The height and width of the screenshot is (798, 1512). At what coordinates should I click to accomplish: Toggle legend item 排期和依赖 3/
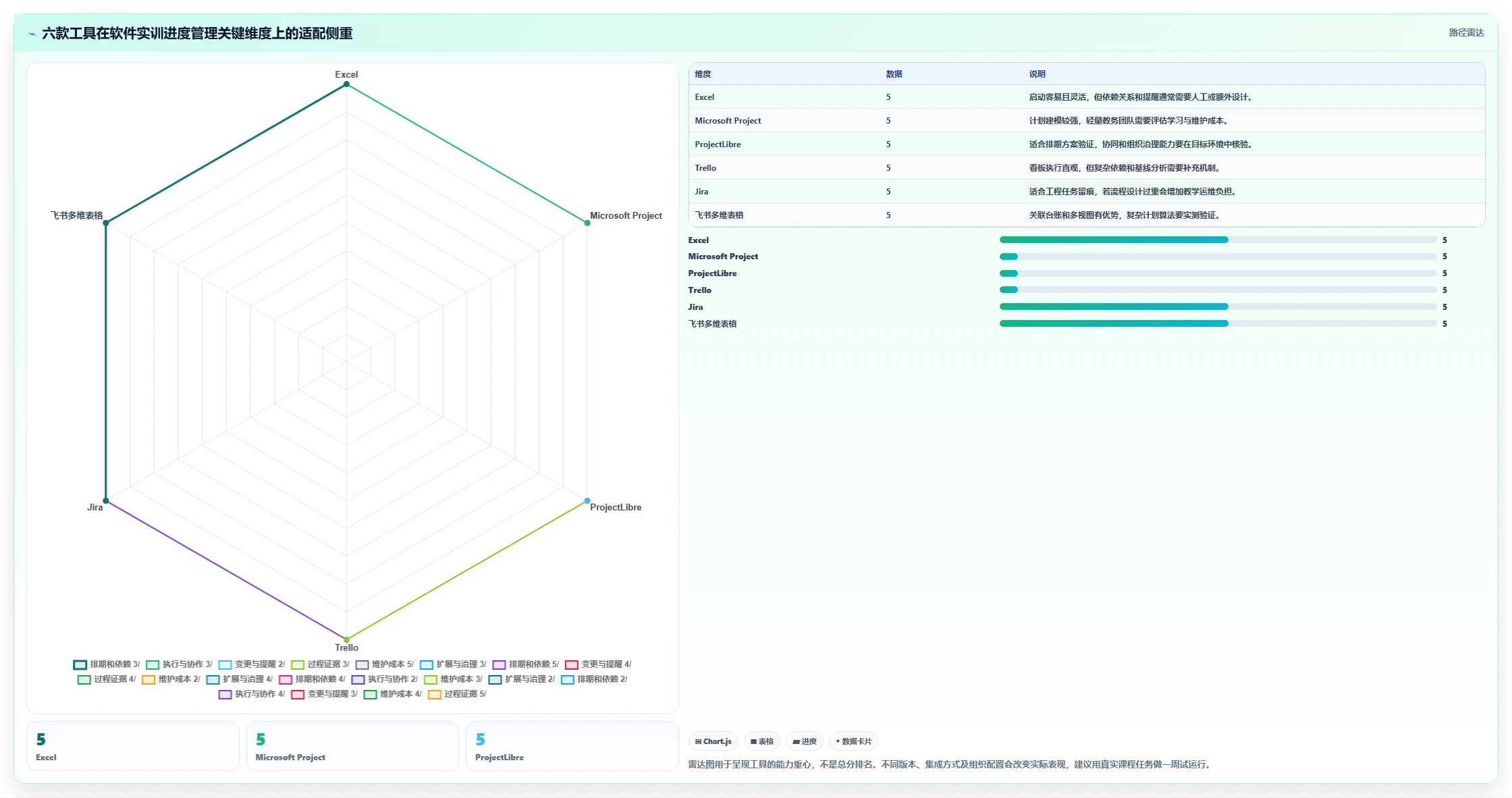click(106, 664)
